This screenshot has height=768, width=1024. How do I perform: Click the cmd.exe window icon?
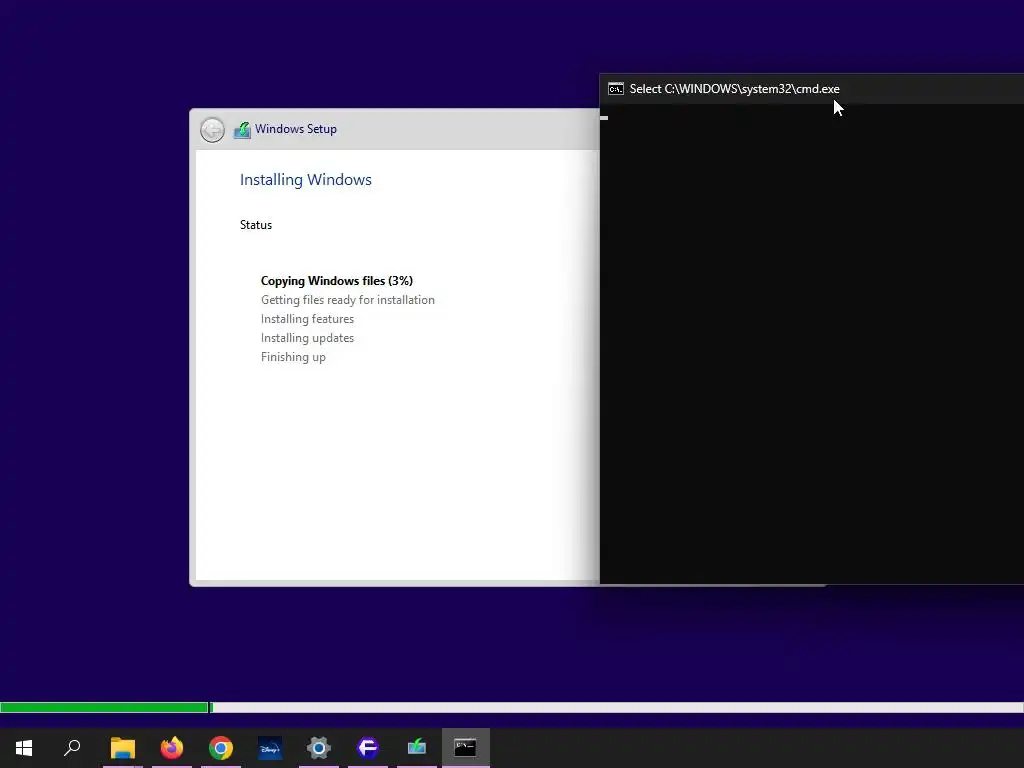[616, 89]
